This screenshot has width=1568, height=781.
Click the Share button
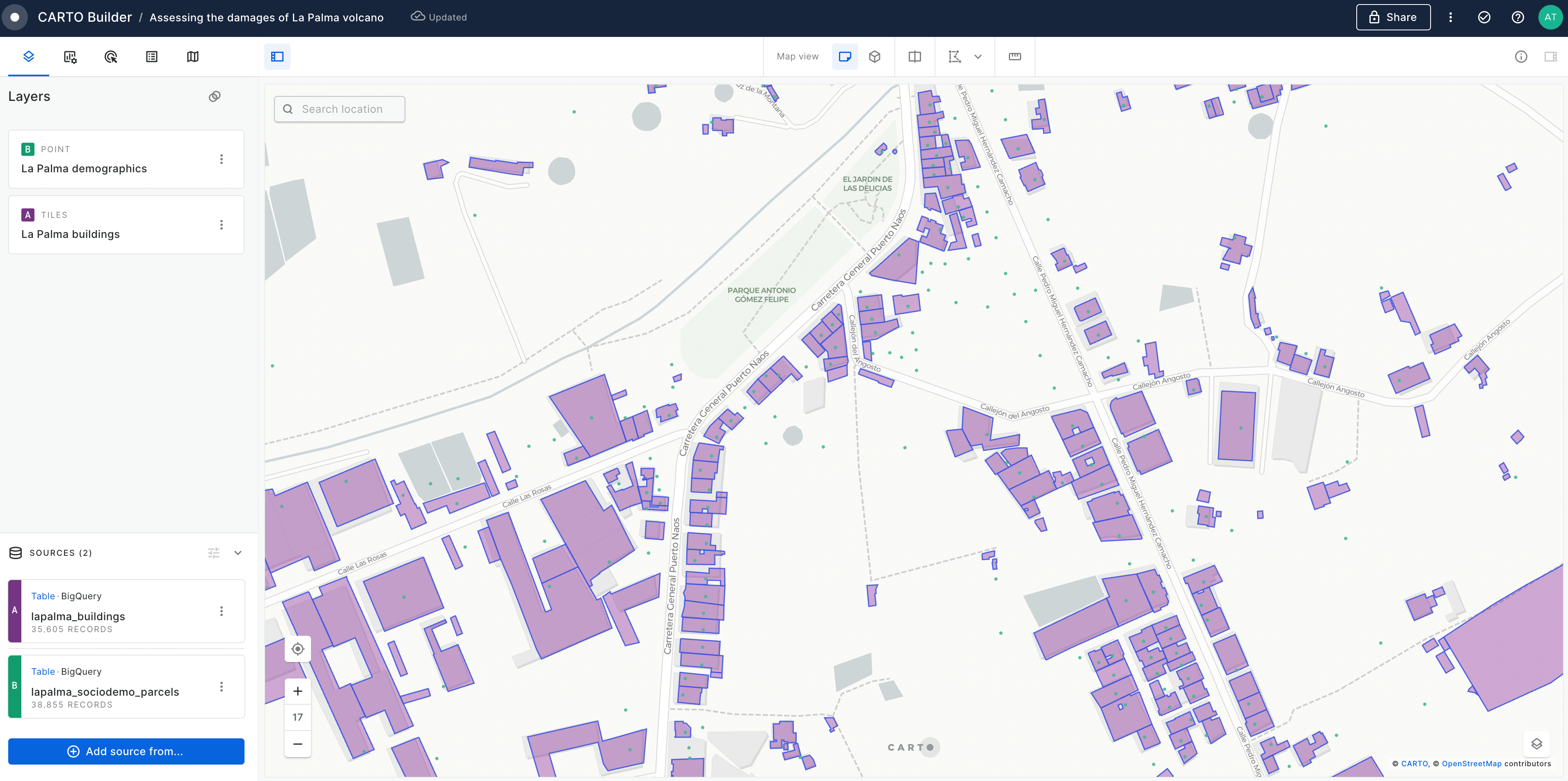coord(1393,17)
